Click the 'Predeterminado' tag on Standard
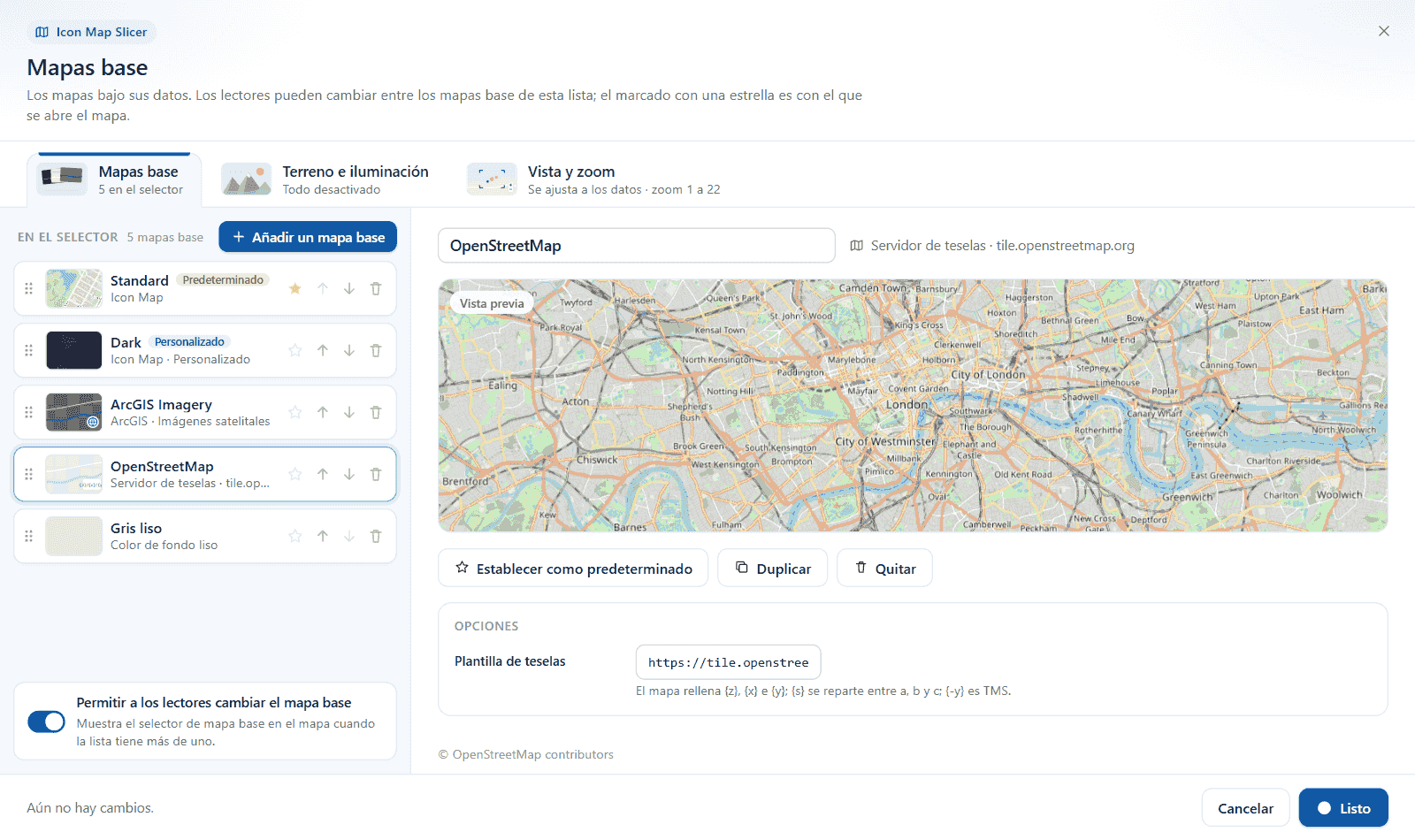The width and height of the screenshot is (1415, 840). tap(223, 279)
